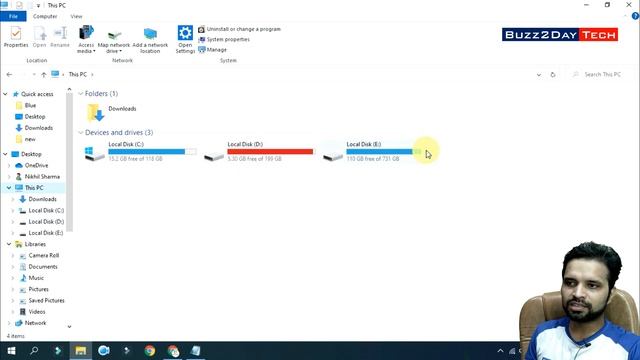Click This PC in the address path

(78, 75)
